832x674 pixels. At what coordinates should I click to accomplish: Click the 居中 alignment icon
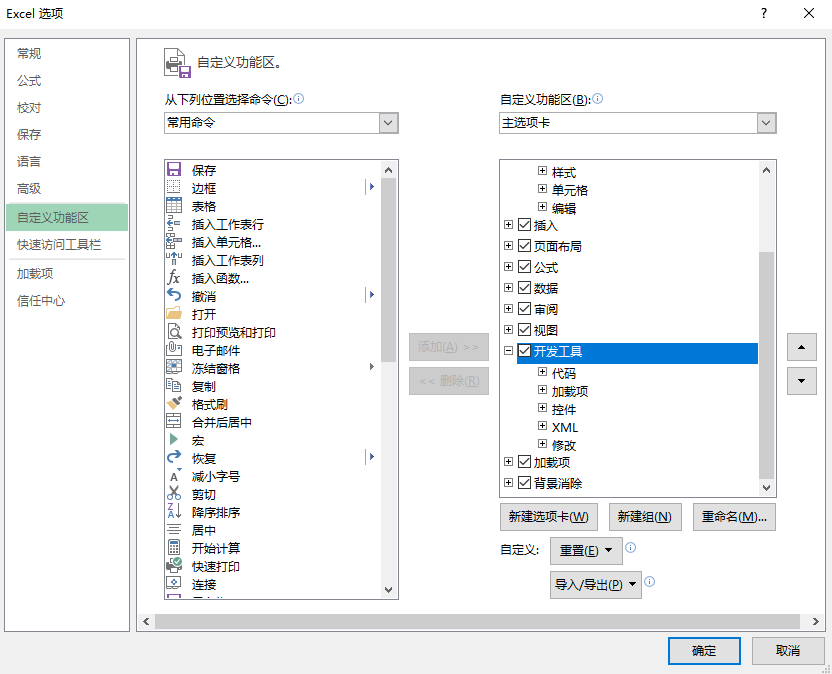tap(174, 530)
